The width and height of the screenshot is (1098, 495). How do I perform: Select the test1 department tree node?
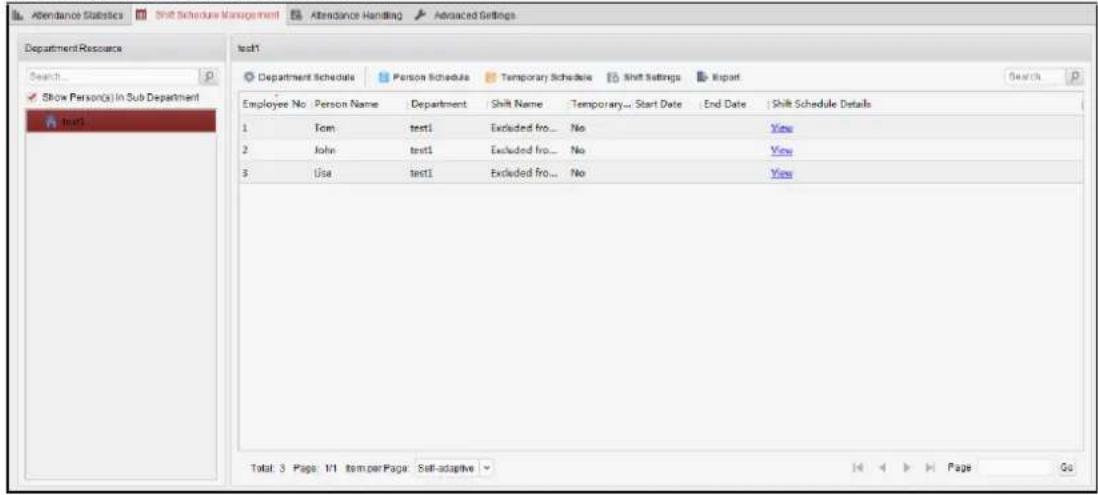(x=120, y=121)
